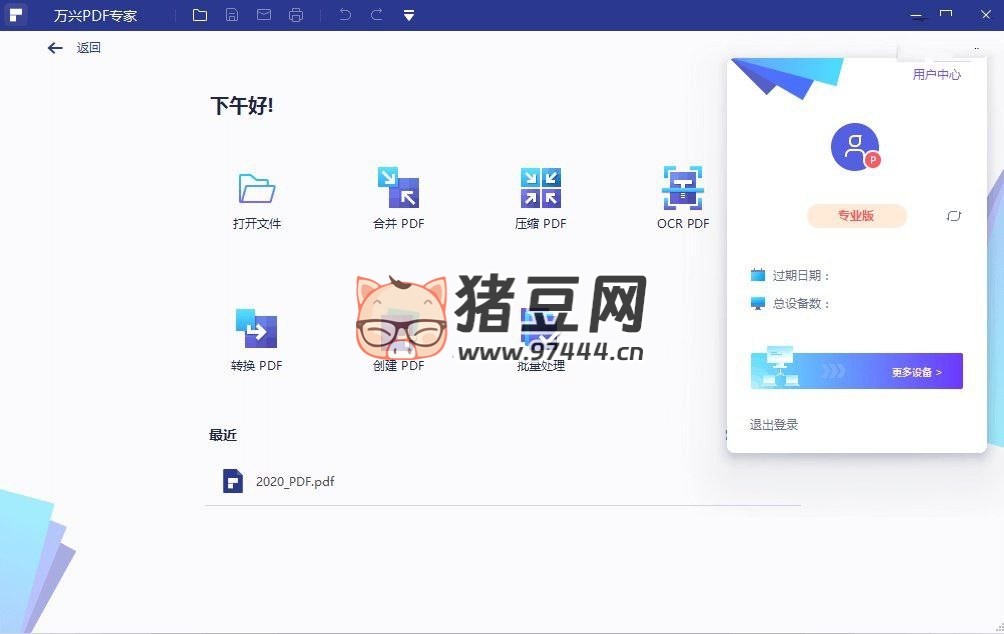Screen dimensions: 1004x634
Task: Click 退出登录 to log out
Action: click(x=774, y=425)
